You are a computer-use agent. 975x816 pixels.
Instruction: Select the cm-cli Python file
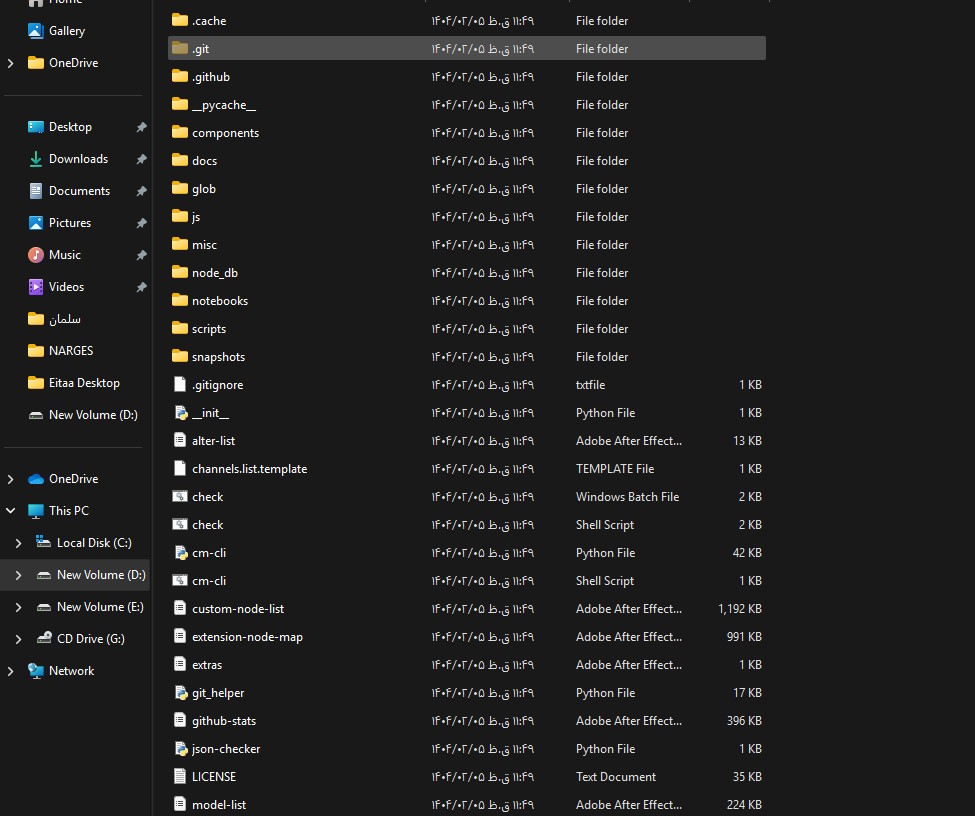[209, 553]
